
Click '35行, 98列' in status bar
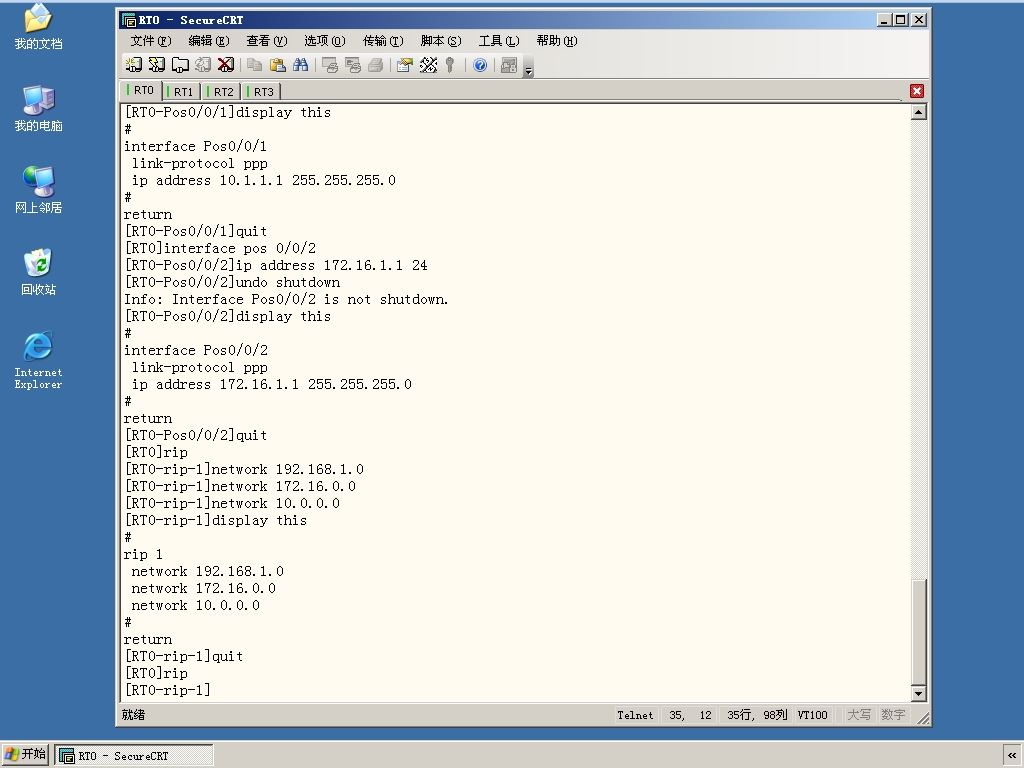[757, 715]
